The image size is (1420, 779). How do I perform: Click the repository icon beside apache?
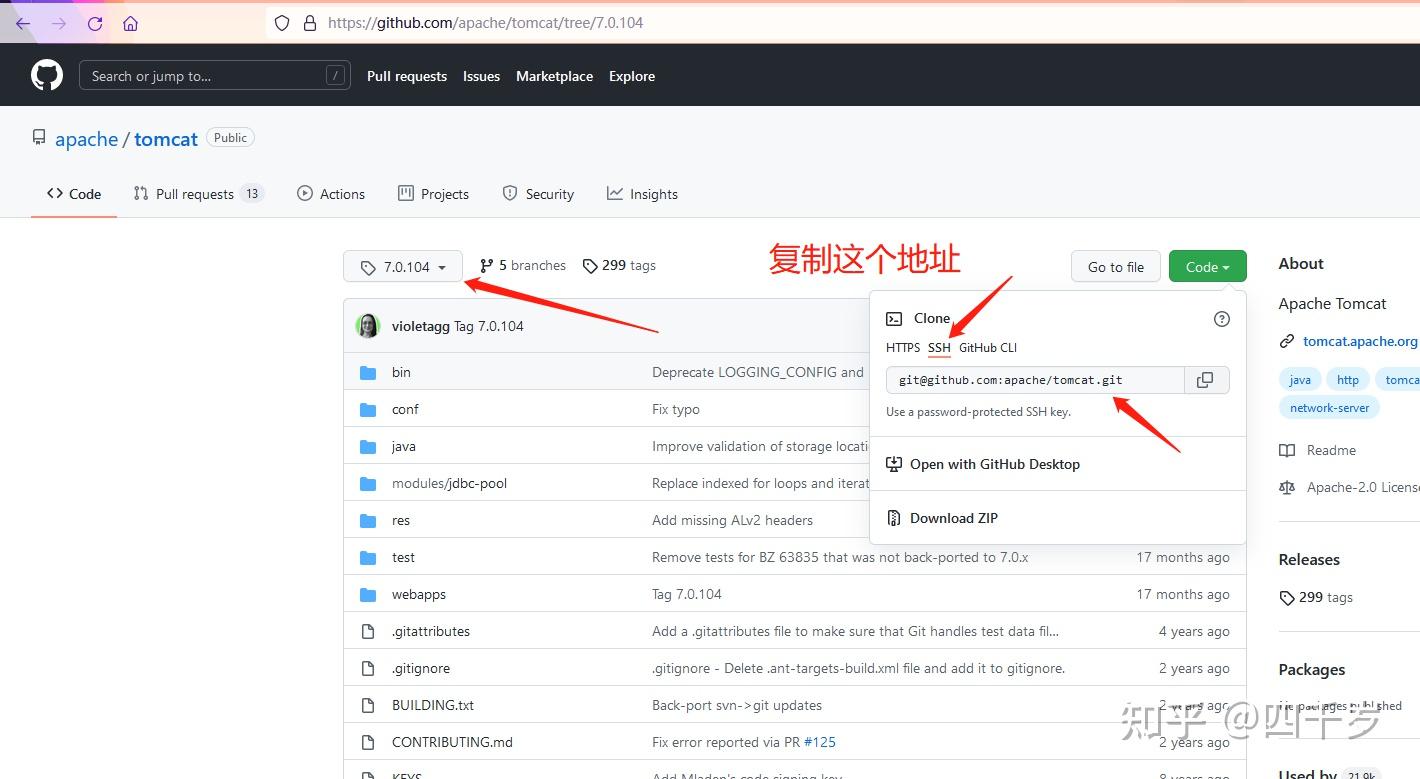[x=39, y=138]
